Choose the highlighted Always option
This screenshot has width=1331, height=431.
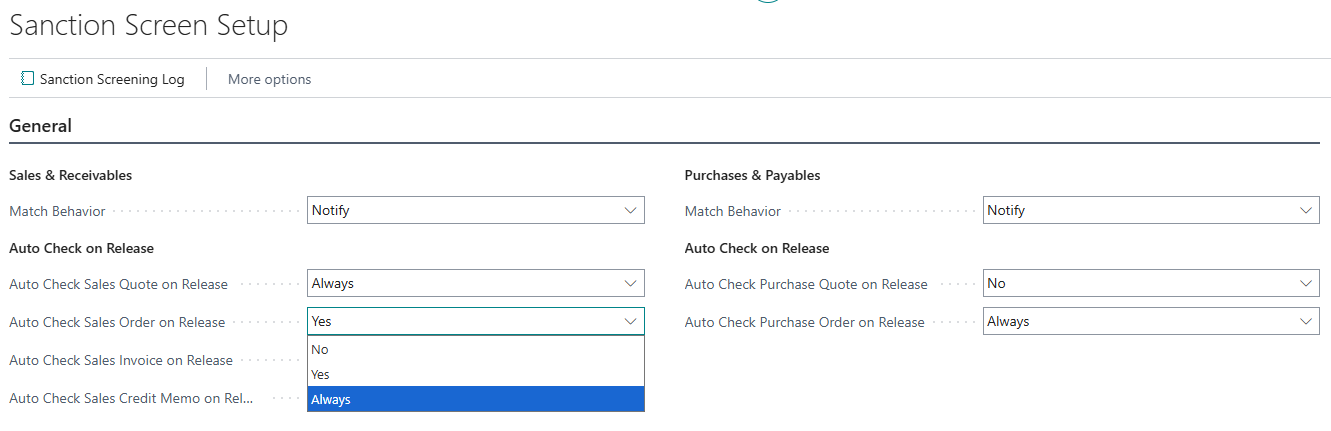(x=476, y=399)
